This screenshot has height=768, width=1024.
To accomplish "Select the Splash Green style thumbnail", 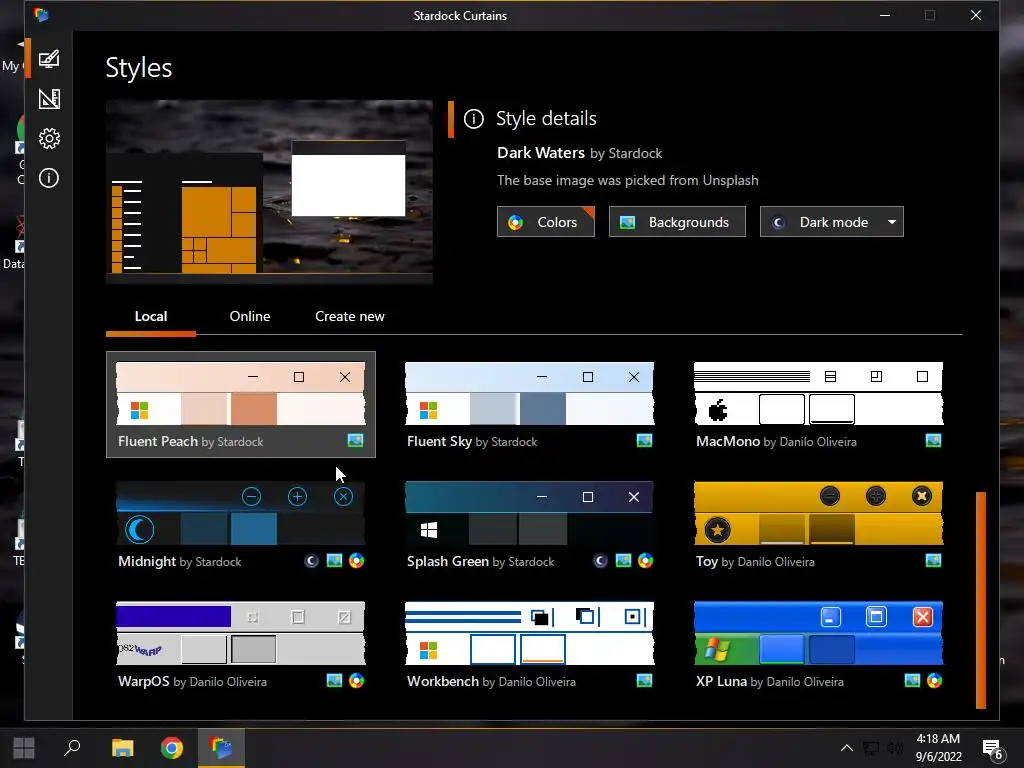I will (x=529, y=513).
